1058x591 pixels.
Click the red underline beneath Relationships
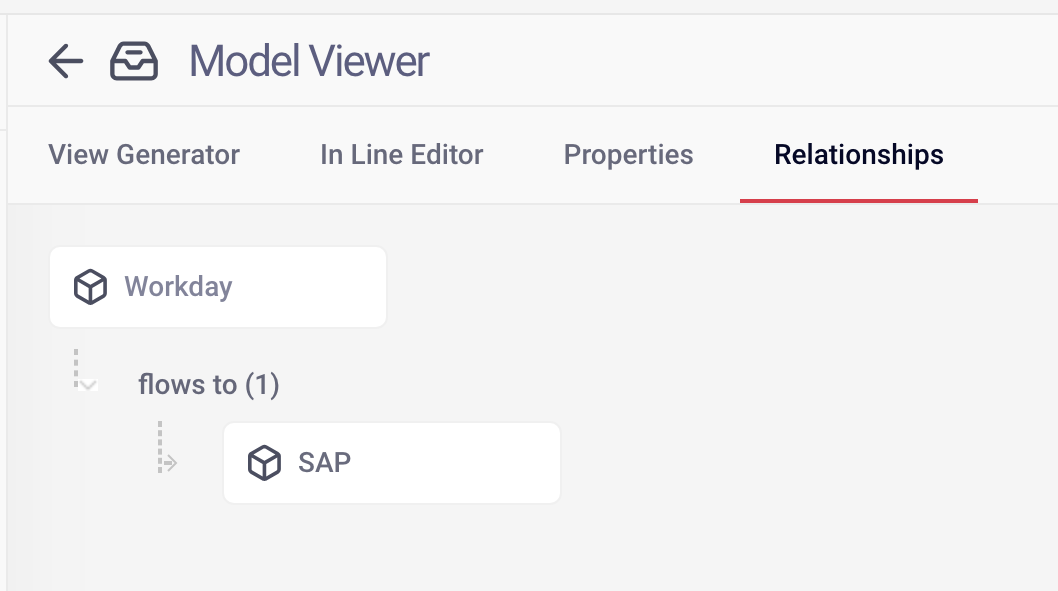pos(858,200)
